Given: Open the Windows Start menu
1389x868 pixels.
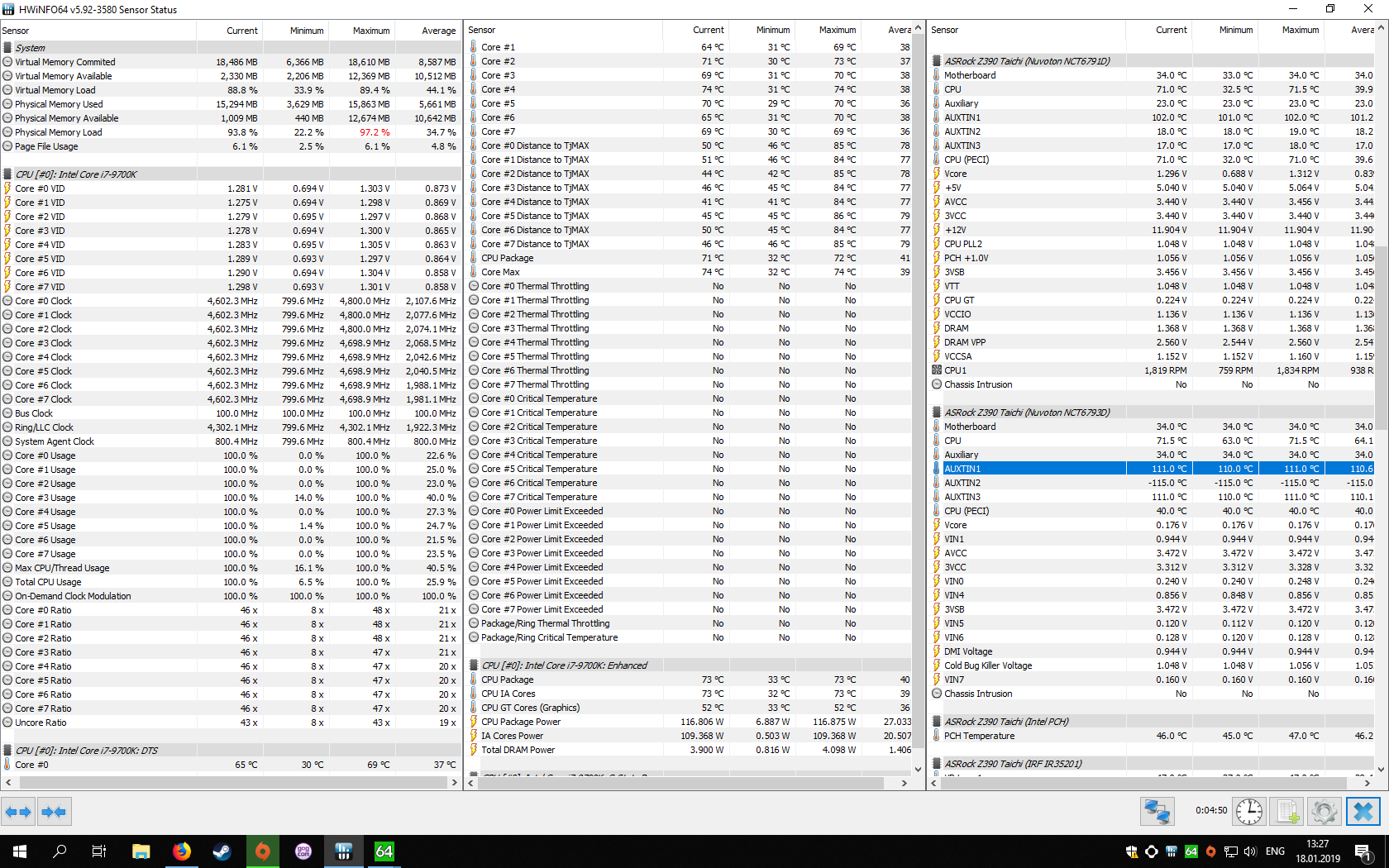Looking at the screenshot, I should [x=20, y=851].
